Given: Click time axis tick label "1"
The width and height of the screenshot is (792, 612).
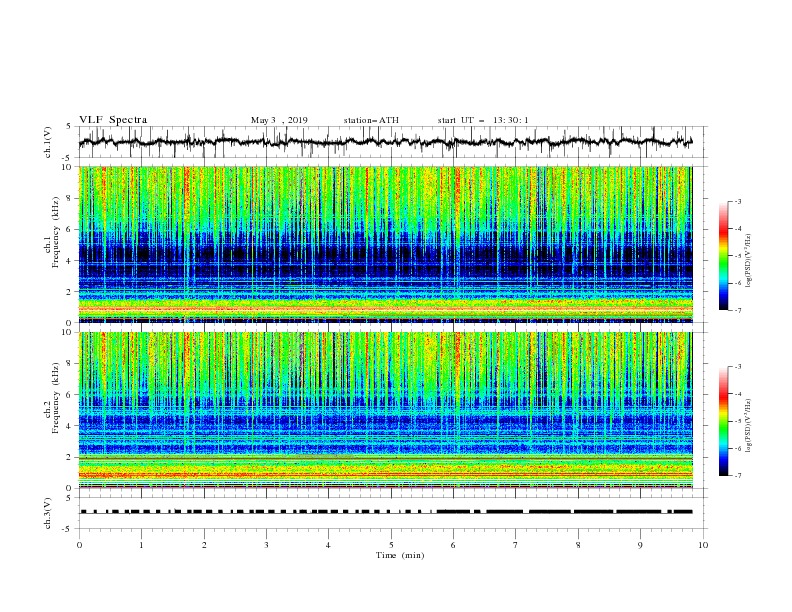Looking at the screenshot, I should (141, 545).
